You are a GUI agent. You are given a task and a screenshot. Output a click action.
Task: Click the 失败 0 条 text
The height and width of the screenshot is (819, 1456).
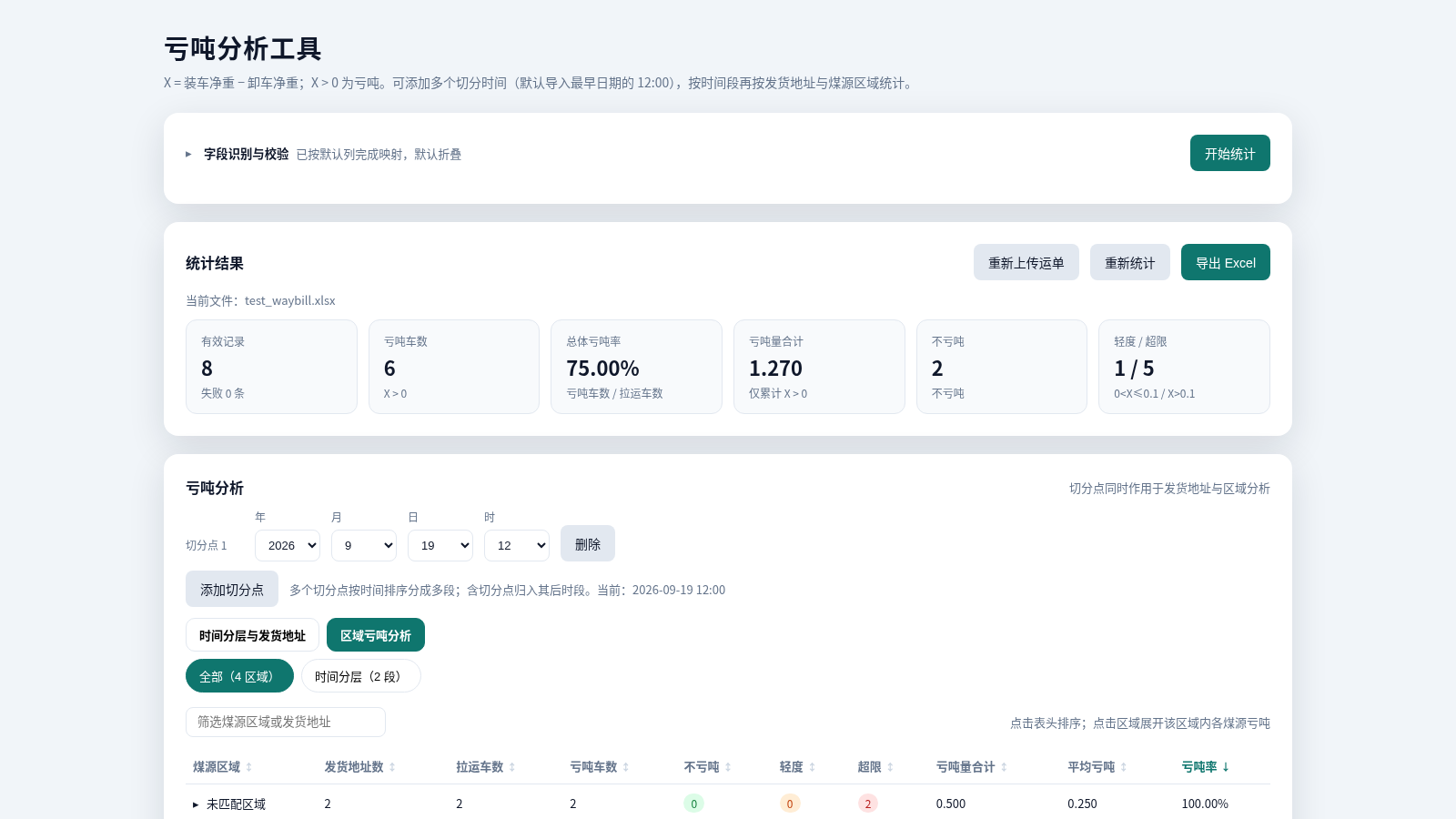(223, 393)
